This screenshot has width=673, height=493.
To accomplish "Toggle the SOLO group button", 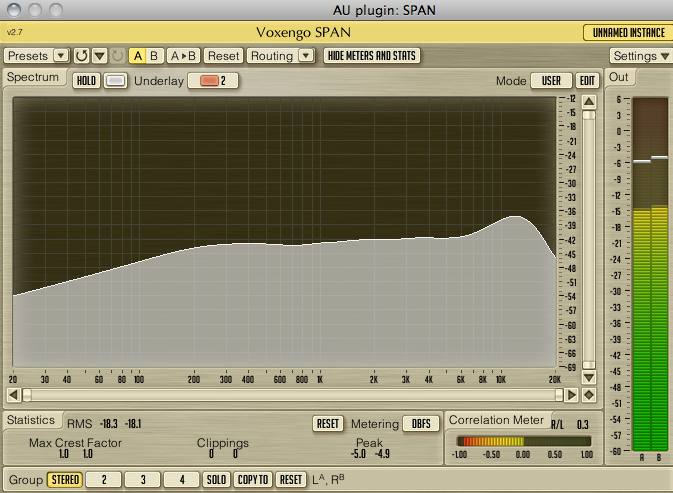I will (216, 479).
